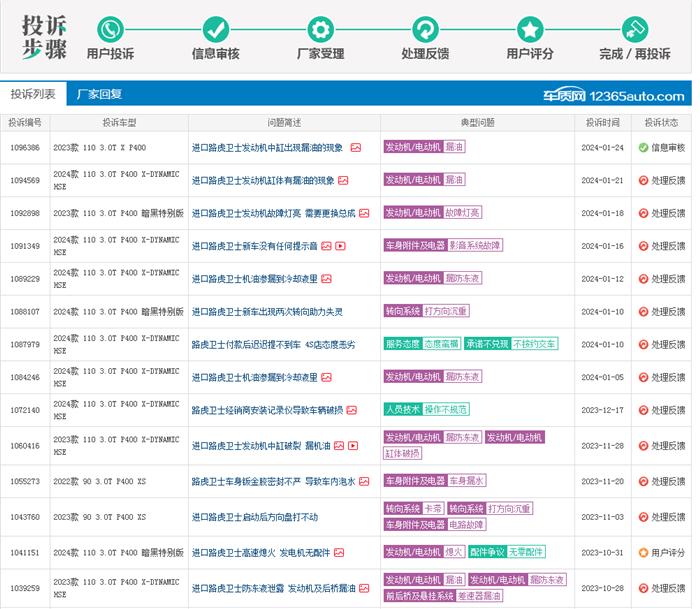The height and width of the screenshot is (609, 700).
Task: Open complaint 路虎卫士付款后迟迟提不到车 4S店态度恶劣
Action: [274, 345]
